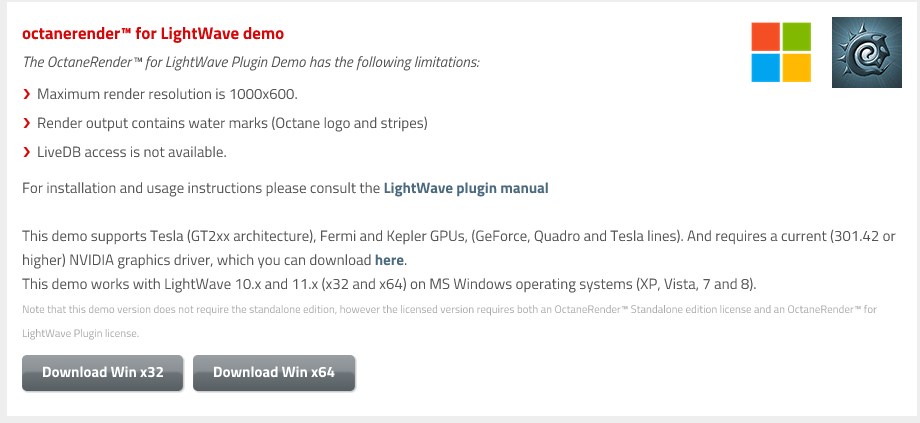Click the red chevron beside Maximum render resolution

(x=26, y=94)
